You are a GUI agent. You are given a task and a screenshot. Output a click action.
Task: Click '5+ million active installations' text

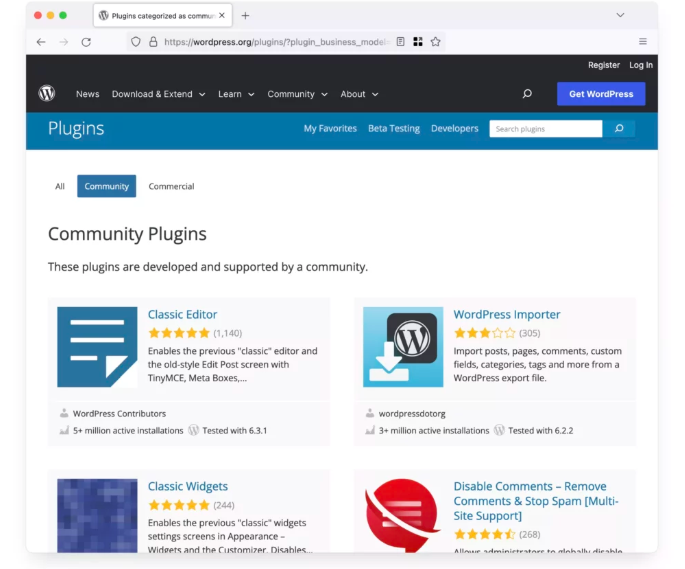pyautogui.click(x=128, y=430)
